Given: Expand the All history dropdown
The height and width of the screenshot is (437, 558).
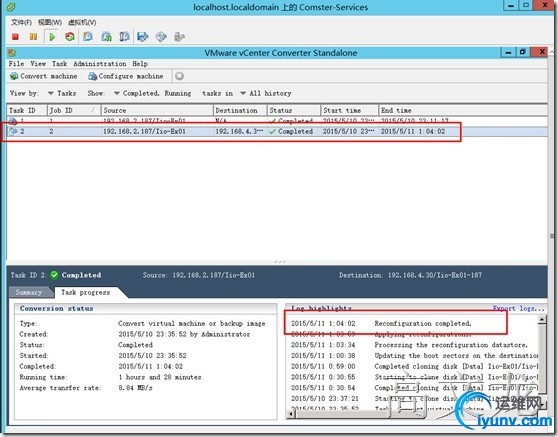Looking at the screenshot, I should click(266, 93).
